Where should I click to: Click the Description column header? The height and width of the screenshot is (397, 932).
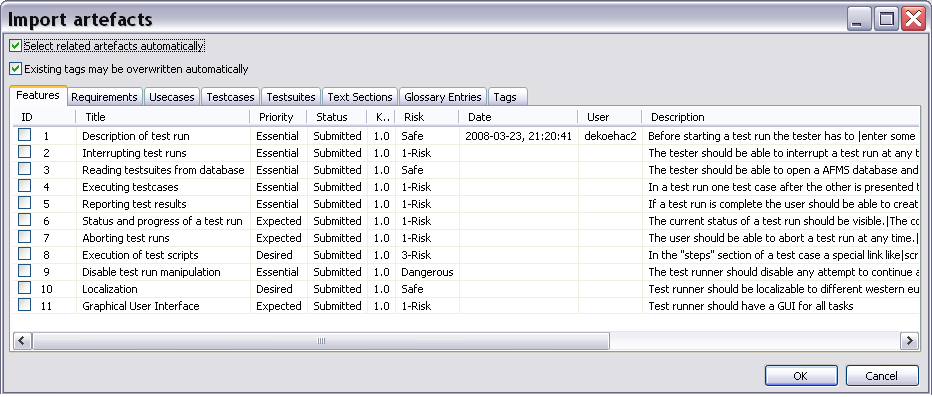[780, 117]
